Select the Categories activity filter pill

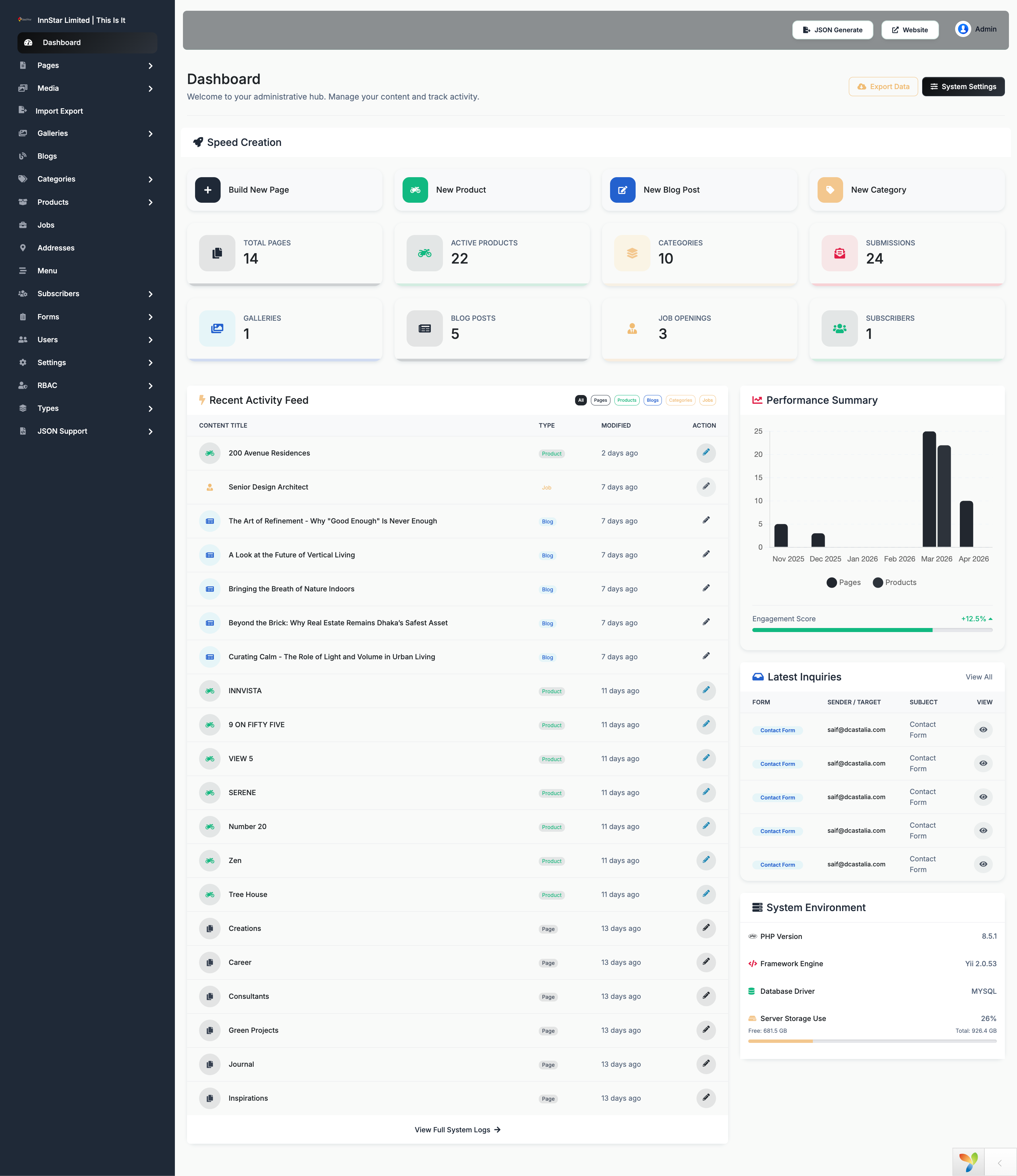pos(680,400)
